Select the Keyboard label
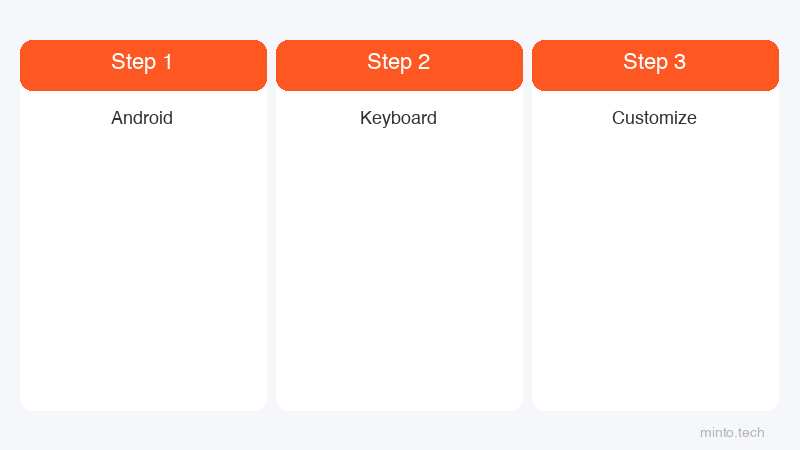800x450 pixels. click(x=398, y=118)
